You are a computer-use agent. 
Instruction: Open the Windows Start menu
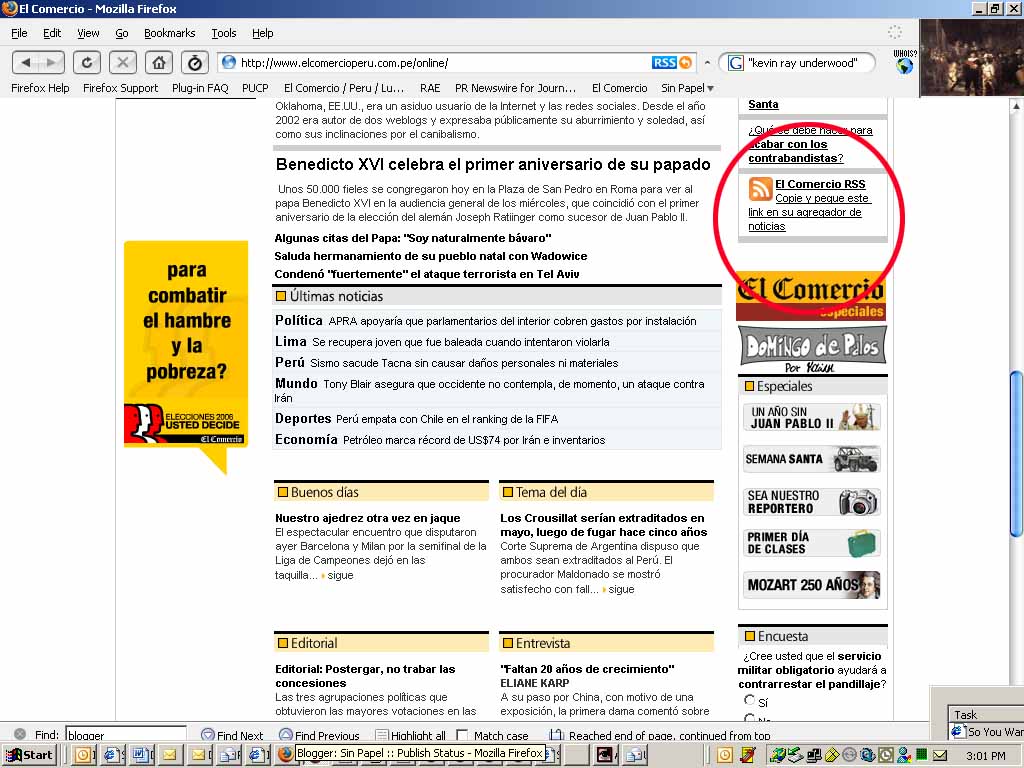point(29,755)
